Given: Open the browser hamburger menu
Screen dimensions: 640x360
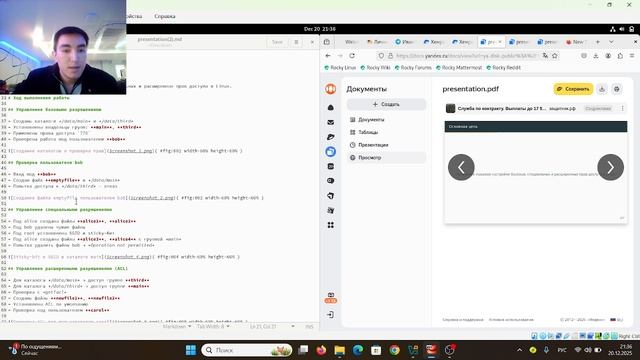Looking at the screenshot, I should pyautogui.click(x=632, y=56).
